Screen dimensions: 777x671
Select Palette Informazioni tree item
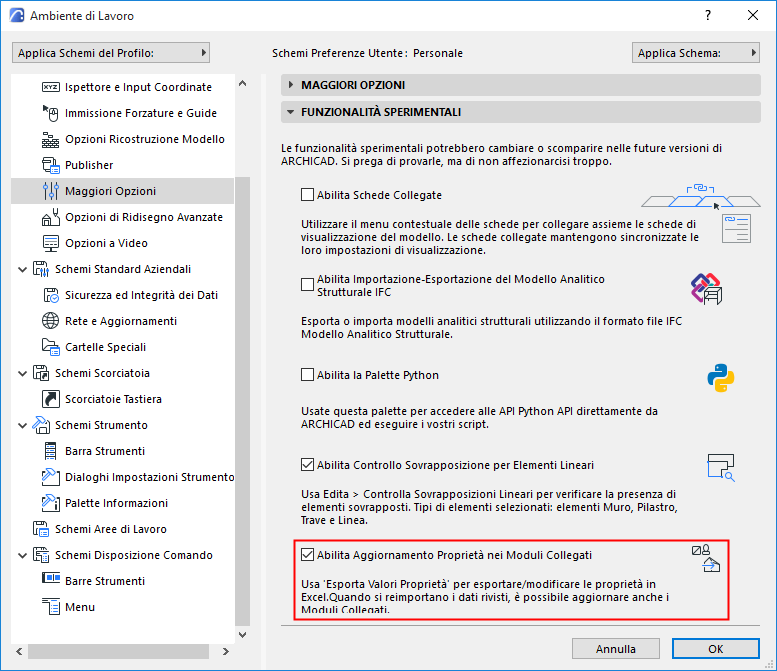coord(116,503)
